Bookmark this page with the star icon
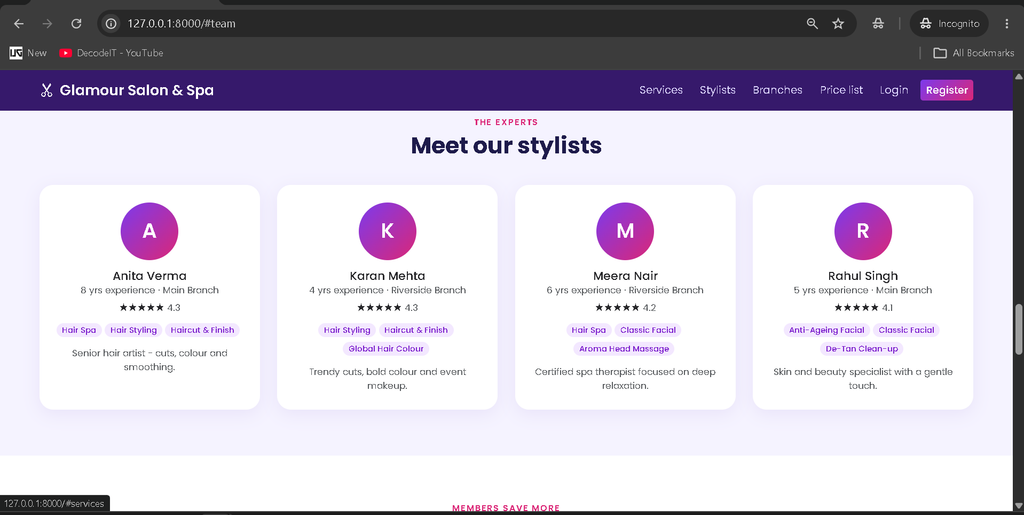The width and height of the screenshot is (1024, 515). (x=839, y=23)
